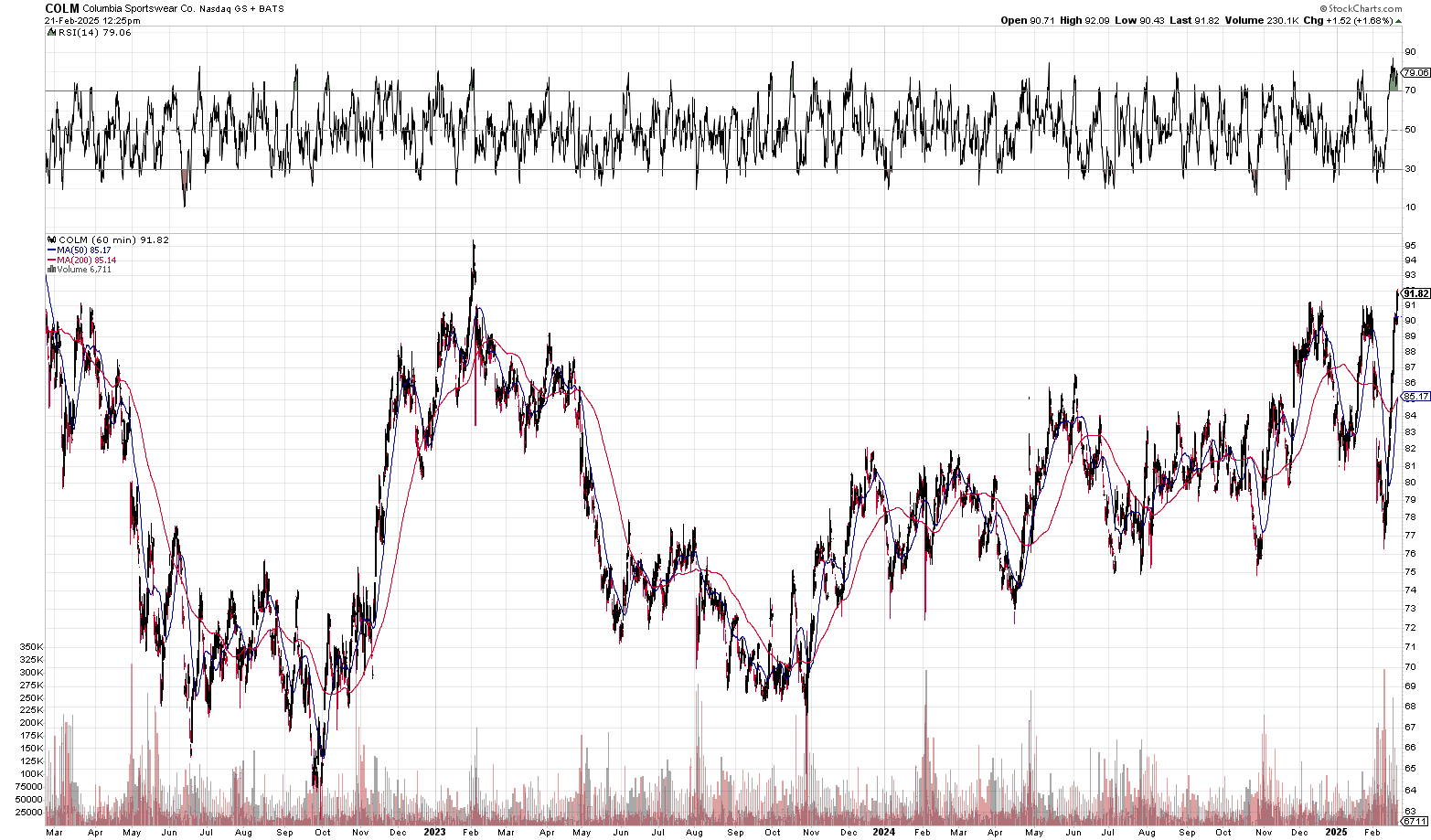Click the 91.82 last price axis tag
1431x840 pixels.
pyautogui.click(x=1416, y=293)
